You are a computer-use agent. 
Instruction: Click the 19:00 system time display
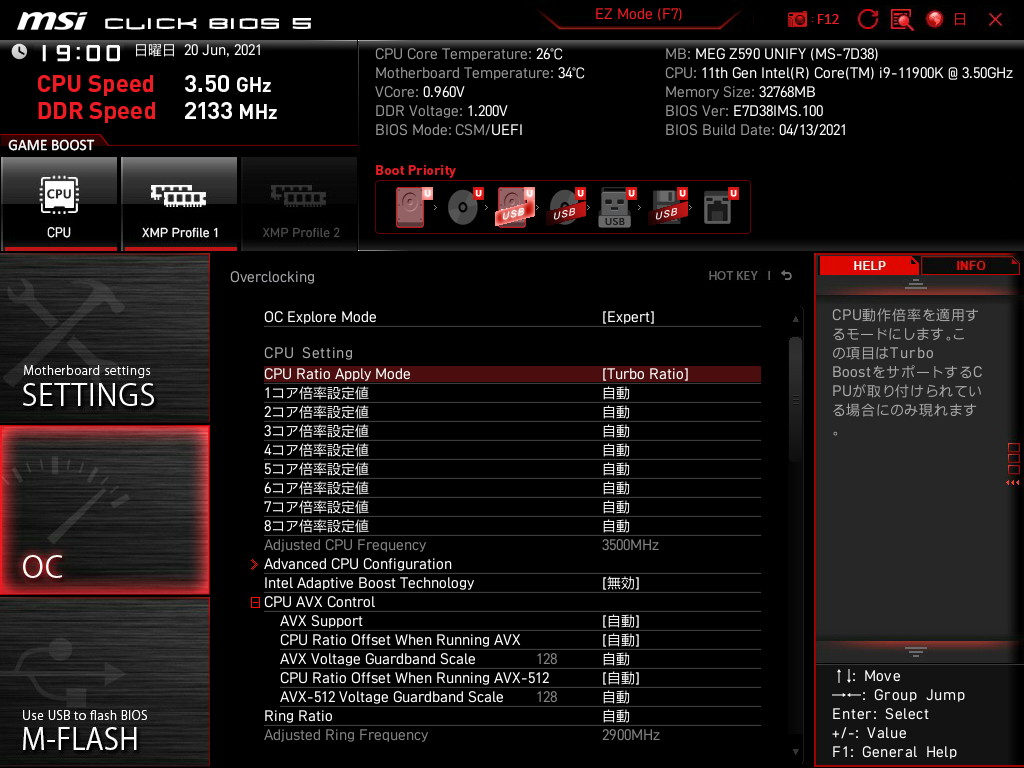click(x=80, y=52)
